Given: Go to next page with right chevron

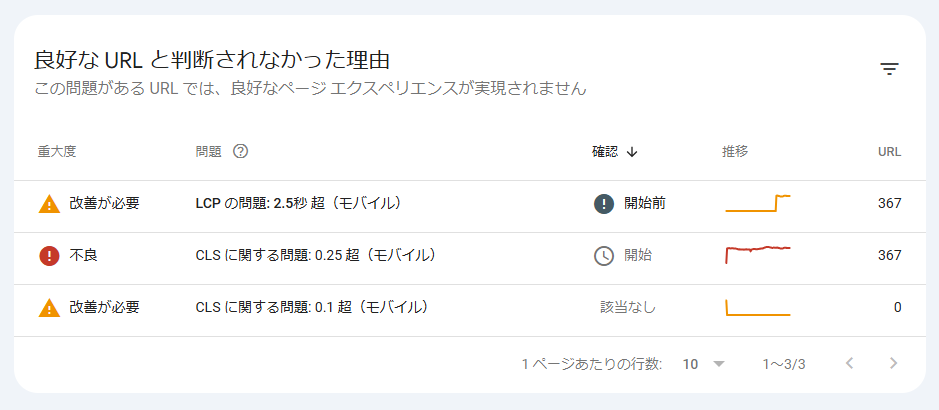Looking at the screenshot, I should (893, 363).
